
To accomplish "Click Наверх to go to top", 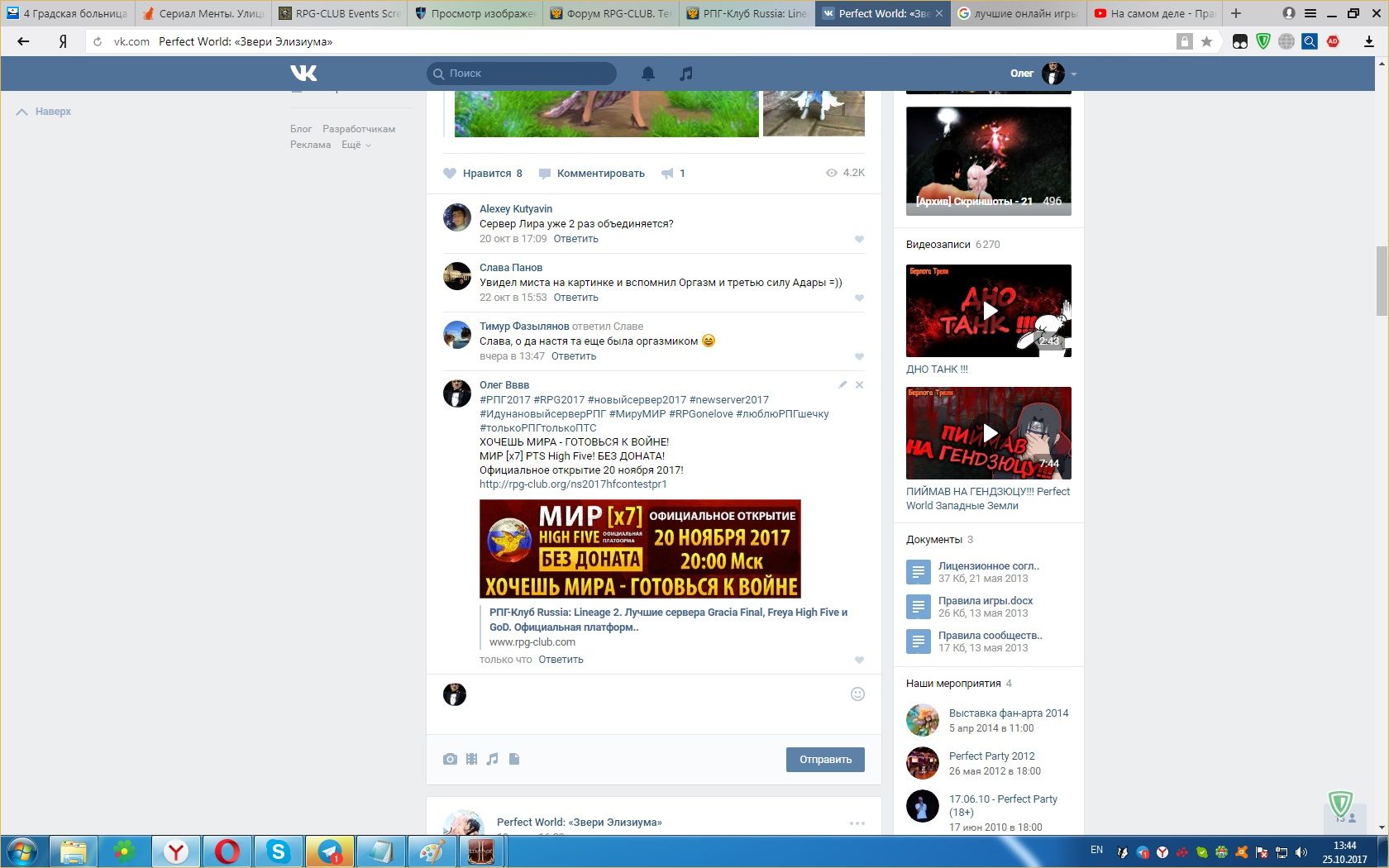I will coord(44,112).
